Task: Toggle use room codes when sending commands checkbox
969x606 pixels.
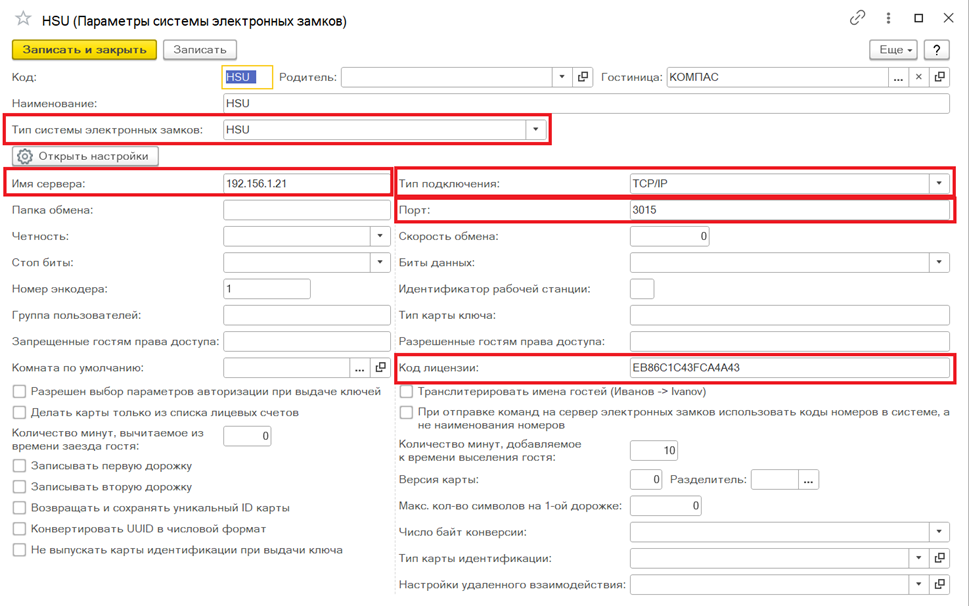Action: (x=406, y=412)
